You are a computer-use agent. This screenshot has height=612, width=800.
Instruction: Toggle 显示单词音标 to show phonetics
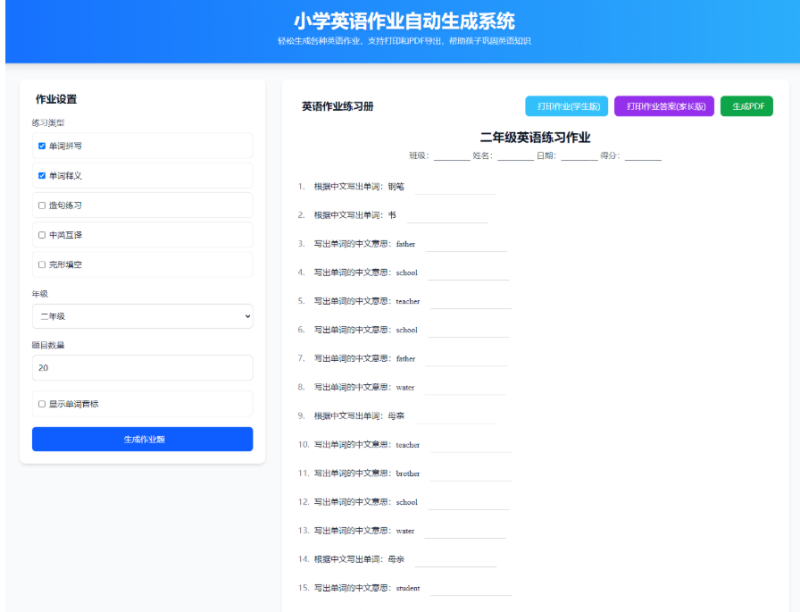40,402
